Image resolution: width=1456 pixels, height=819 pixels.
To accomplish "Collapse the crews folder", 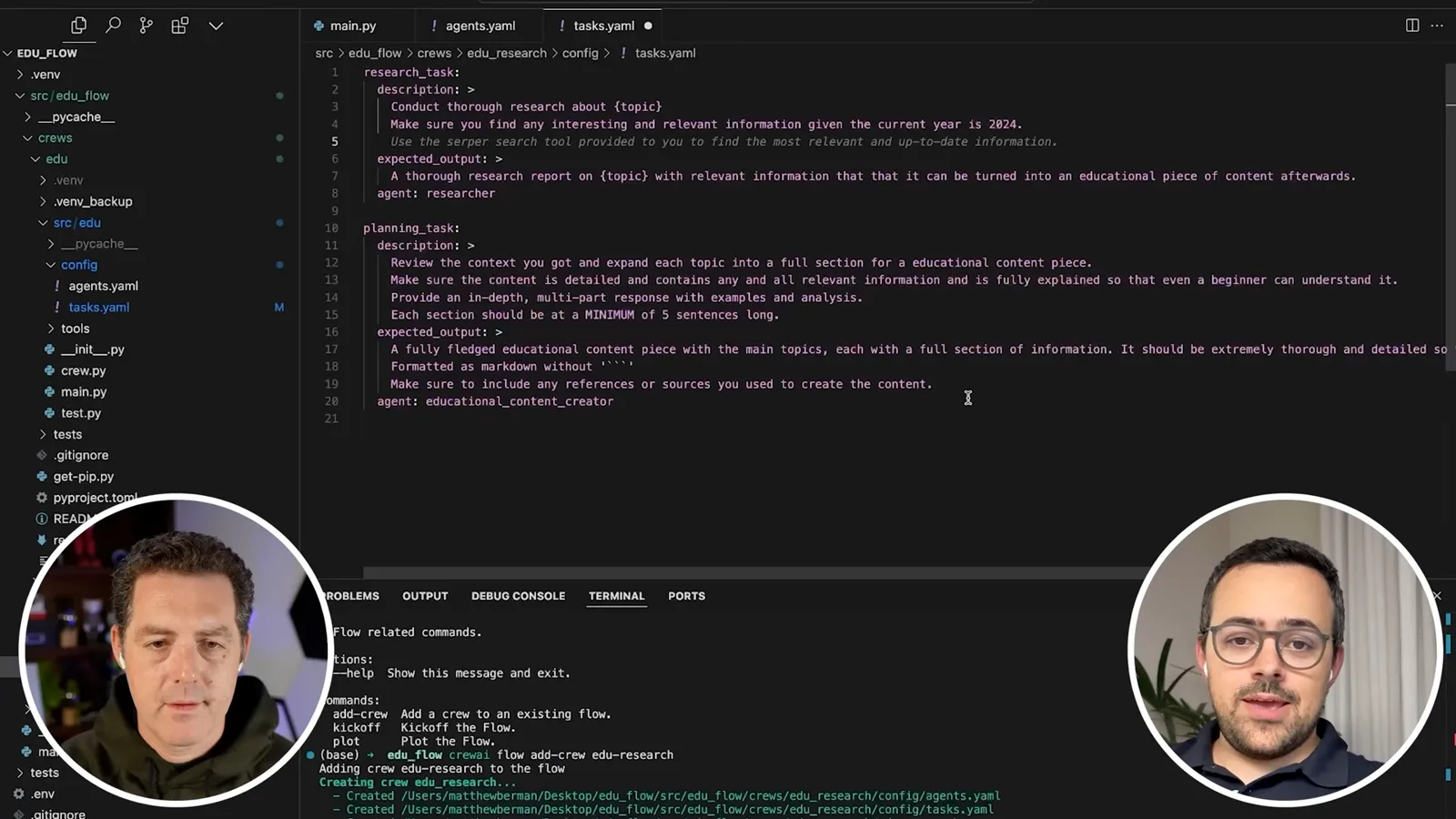I will (x=55, y=137).
